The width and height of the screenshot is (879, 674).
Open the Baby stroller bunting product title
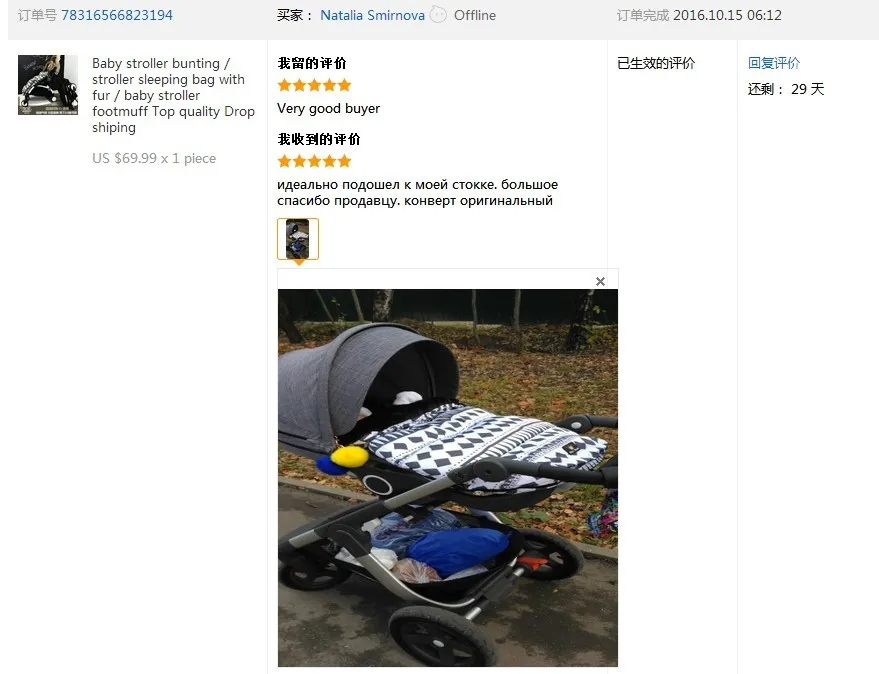(x=173, y=95)
